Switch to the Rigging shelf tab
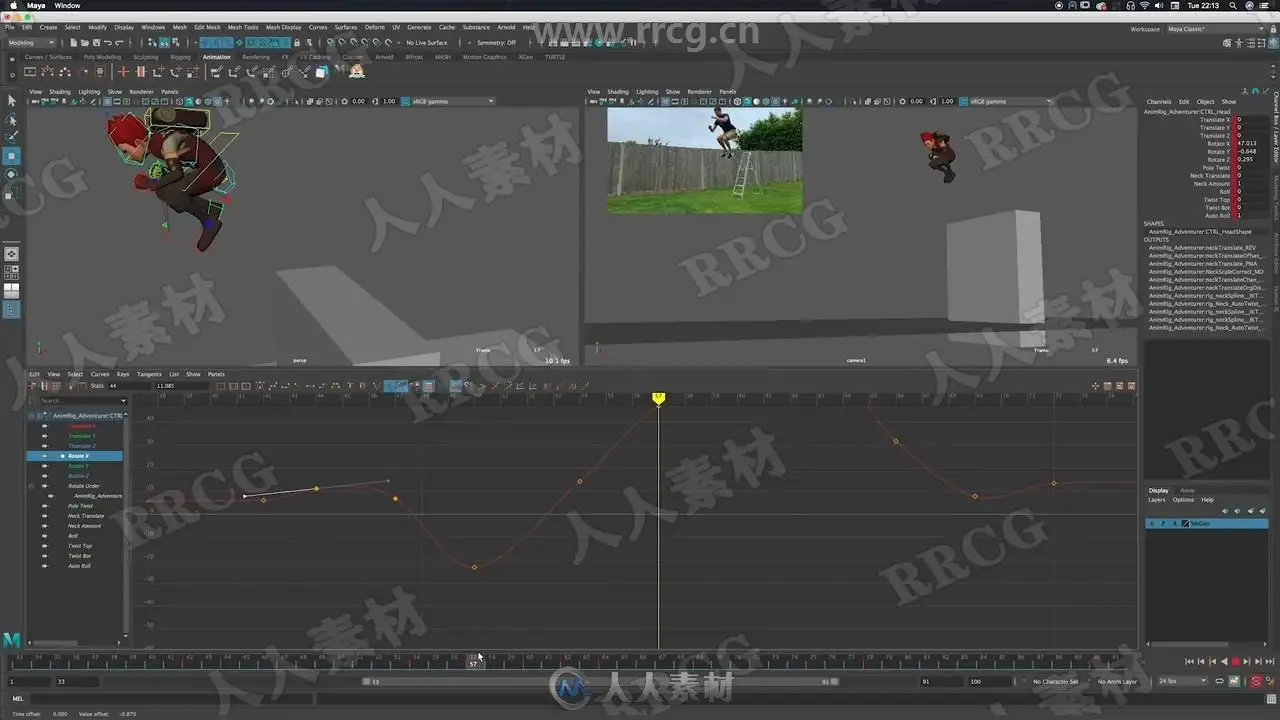The width and height of the screenshot is (1280, 720). coord(180,57)
